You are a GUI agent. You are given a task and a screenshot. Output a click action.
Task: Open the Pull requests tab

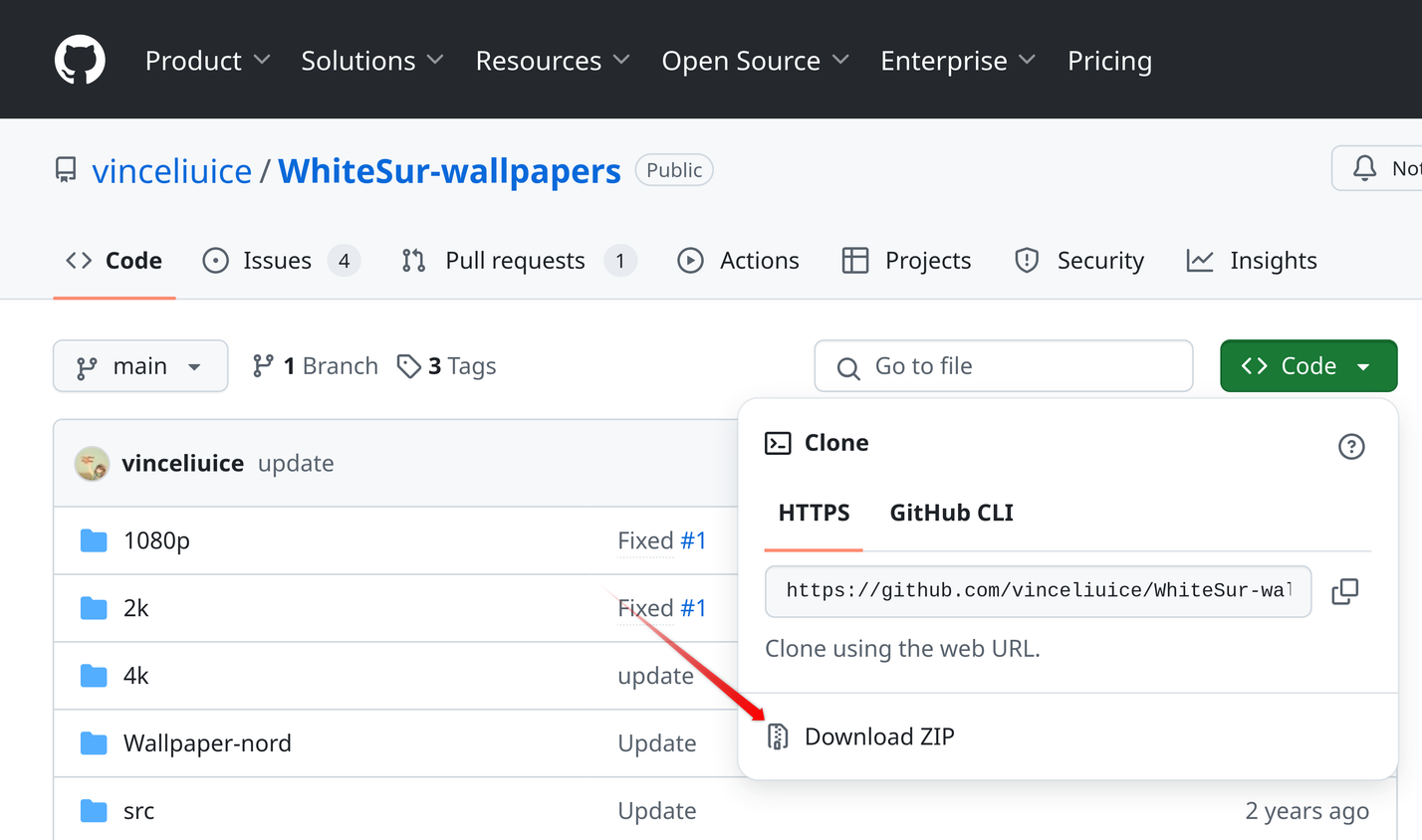(x=518, y=261)
